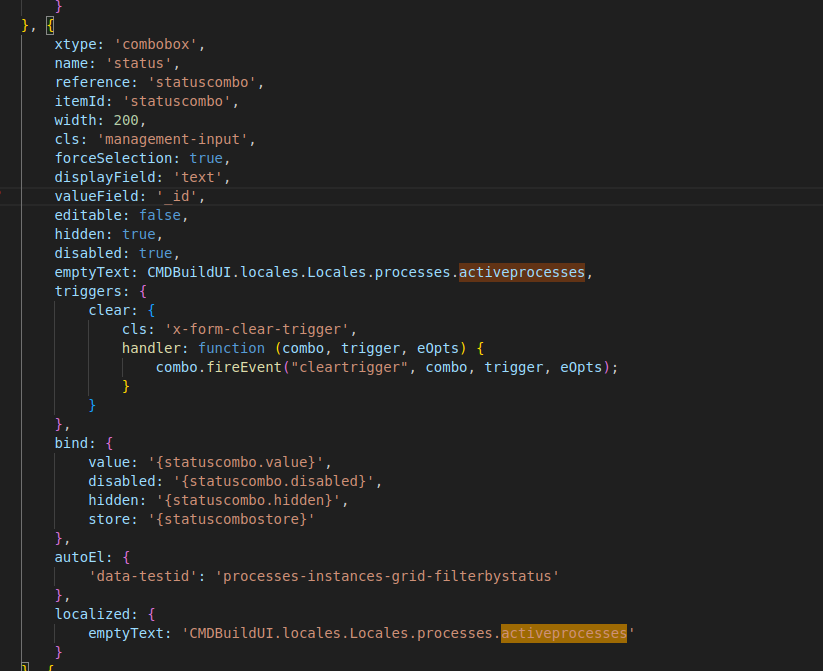Screen dimensions: 823x671
Task: Click the '{statuscombostore}' store binding
Action: (231, 519)
